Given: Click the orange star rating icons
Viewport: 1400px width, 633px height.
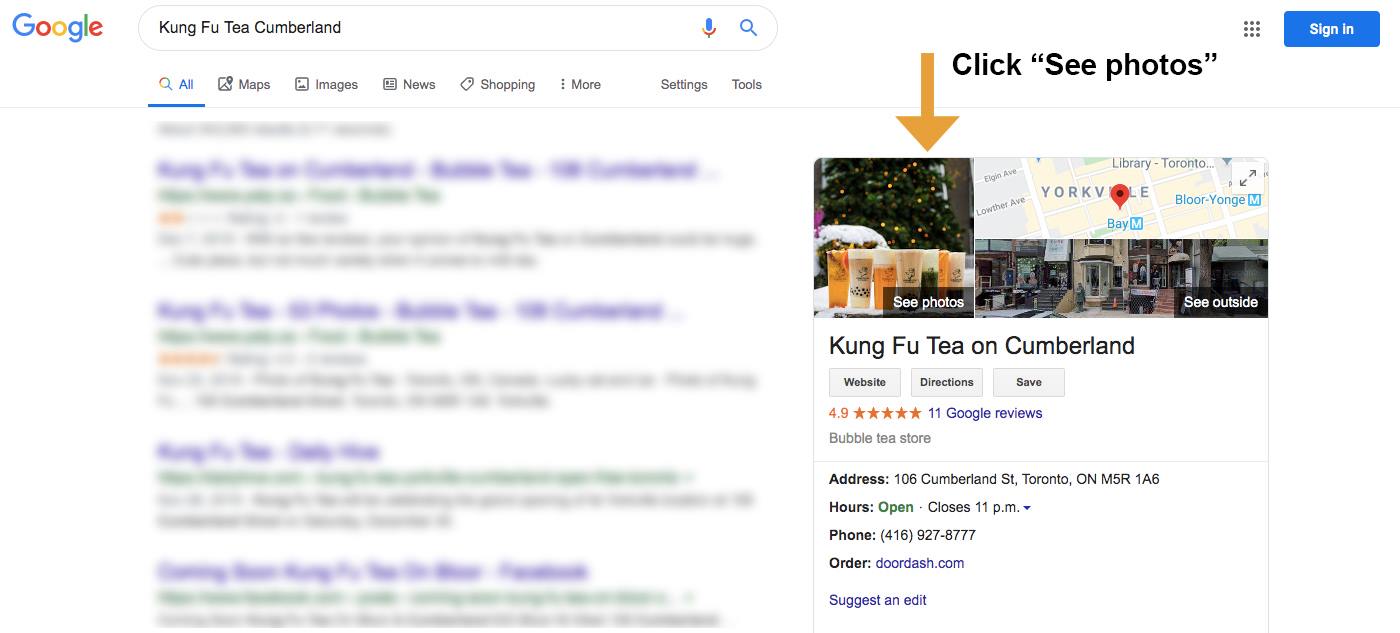Looking at the screenshot, I should pos(887,413).
